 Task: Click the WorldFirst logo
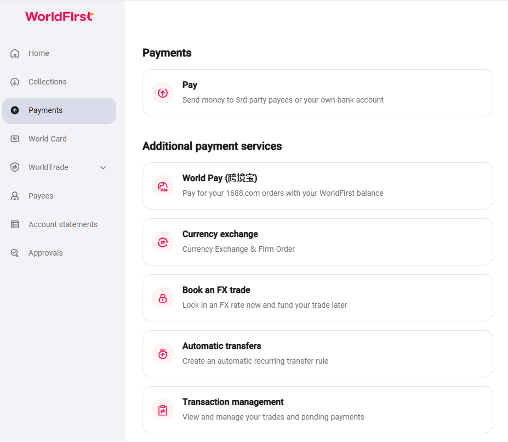59,16
